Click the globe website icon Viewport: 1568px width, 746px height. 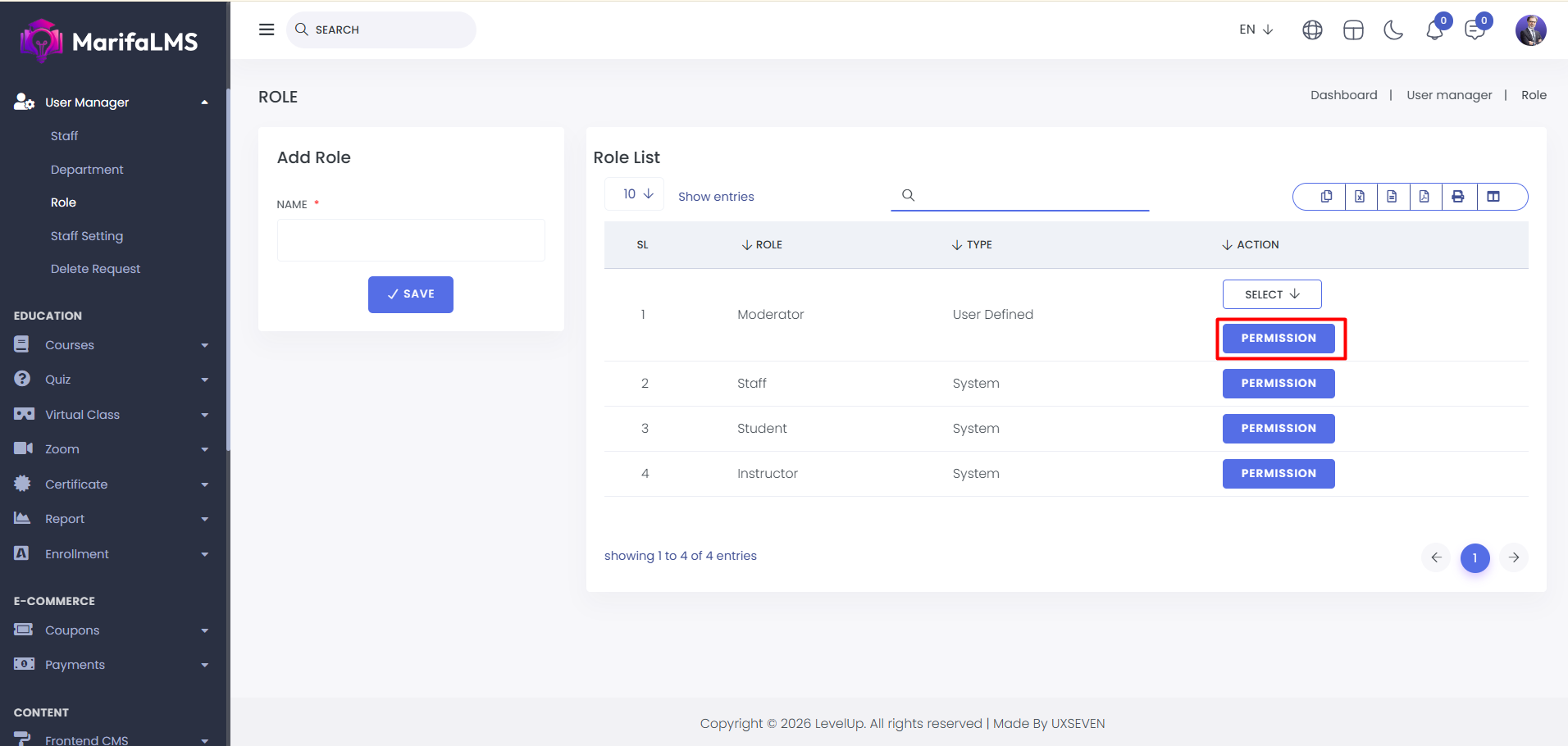1312,30
